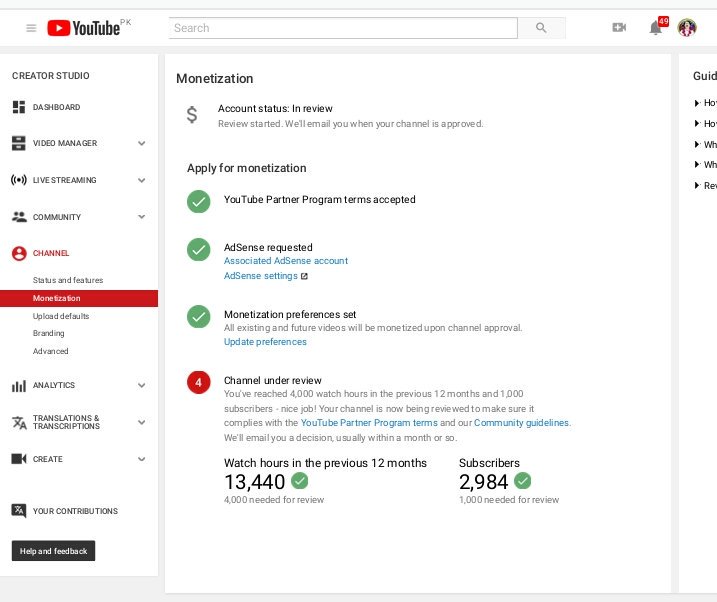Click the dollar sign account status icon
The height and width of the screenshot is (602, 717).
click(x=192, y=115)
